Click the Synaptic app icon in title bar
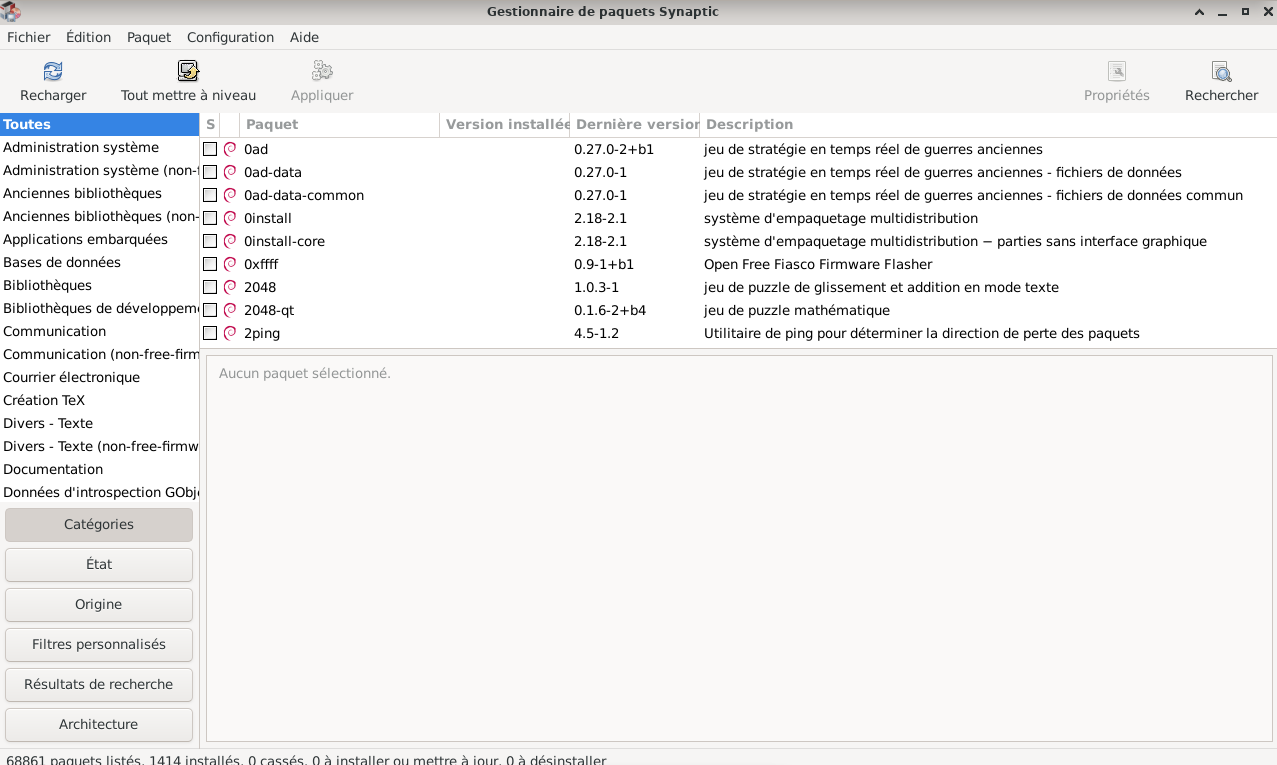Viewport: 1277px width, 765px height. coord(11,11)
